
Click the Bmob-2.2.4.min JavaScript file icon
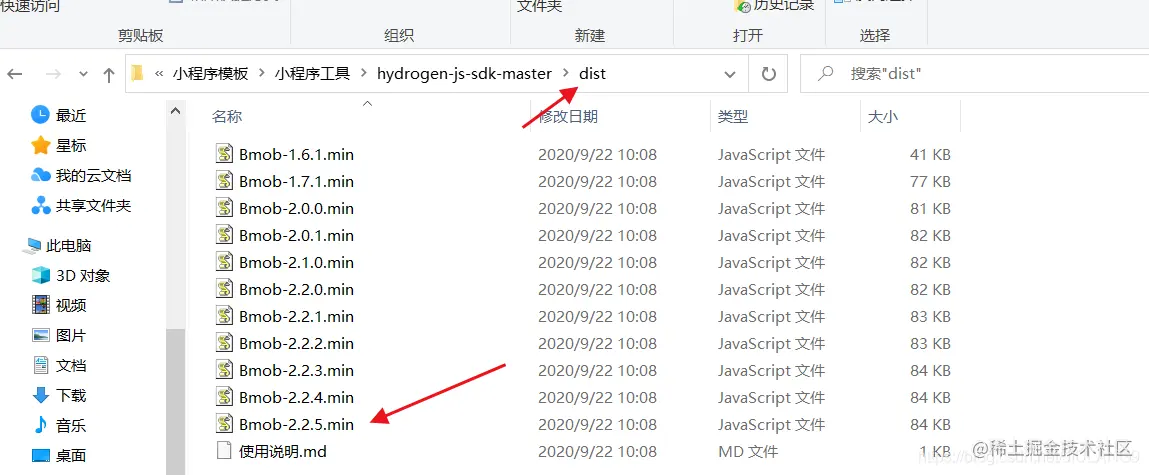coord(224,397)
